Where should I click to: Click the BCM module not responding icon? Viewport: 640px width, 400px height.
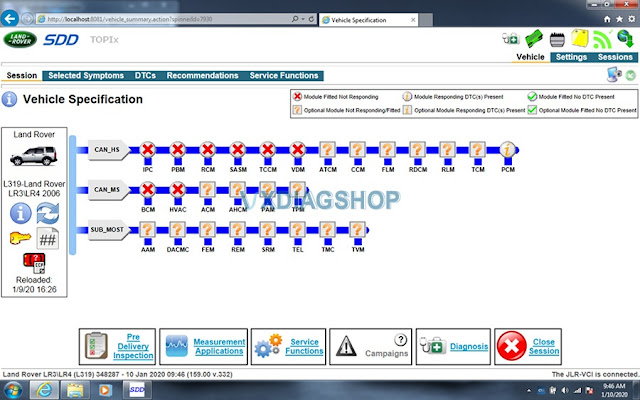148,190
